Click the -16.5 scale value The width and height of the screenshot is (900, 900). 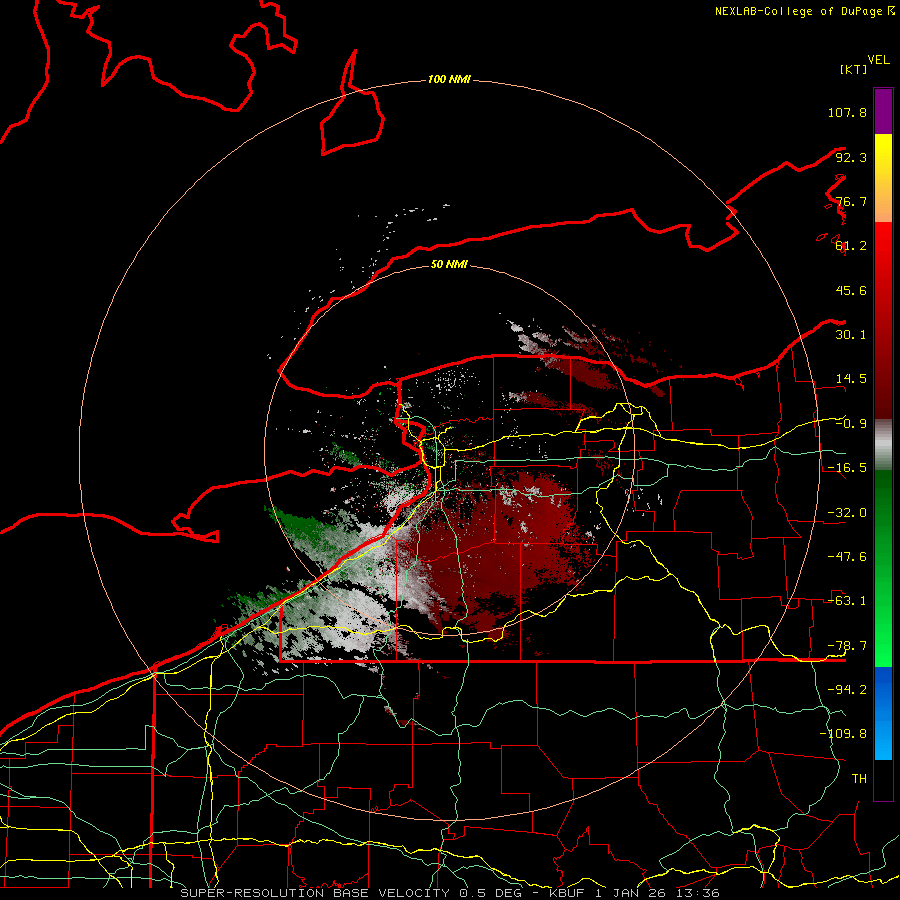(x=847, y=468)
